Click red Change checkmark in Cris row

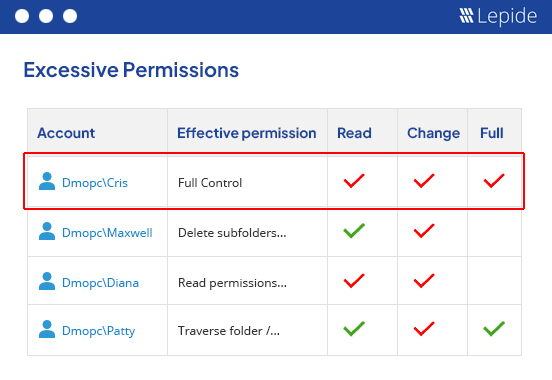(x=424, y=181)
